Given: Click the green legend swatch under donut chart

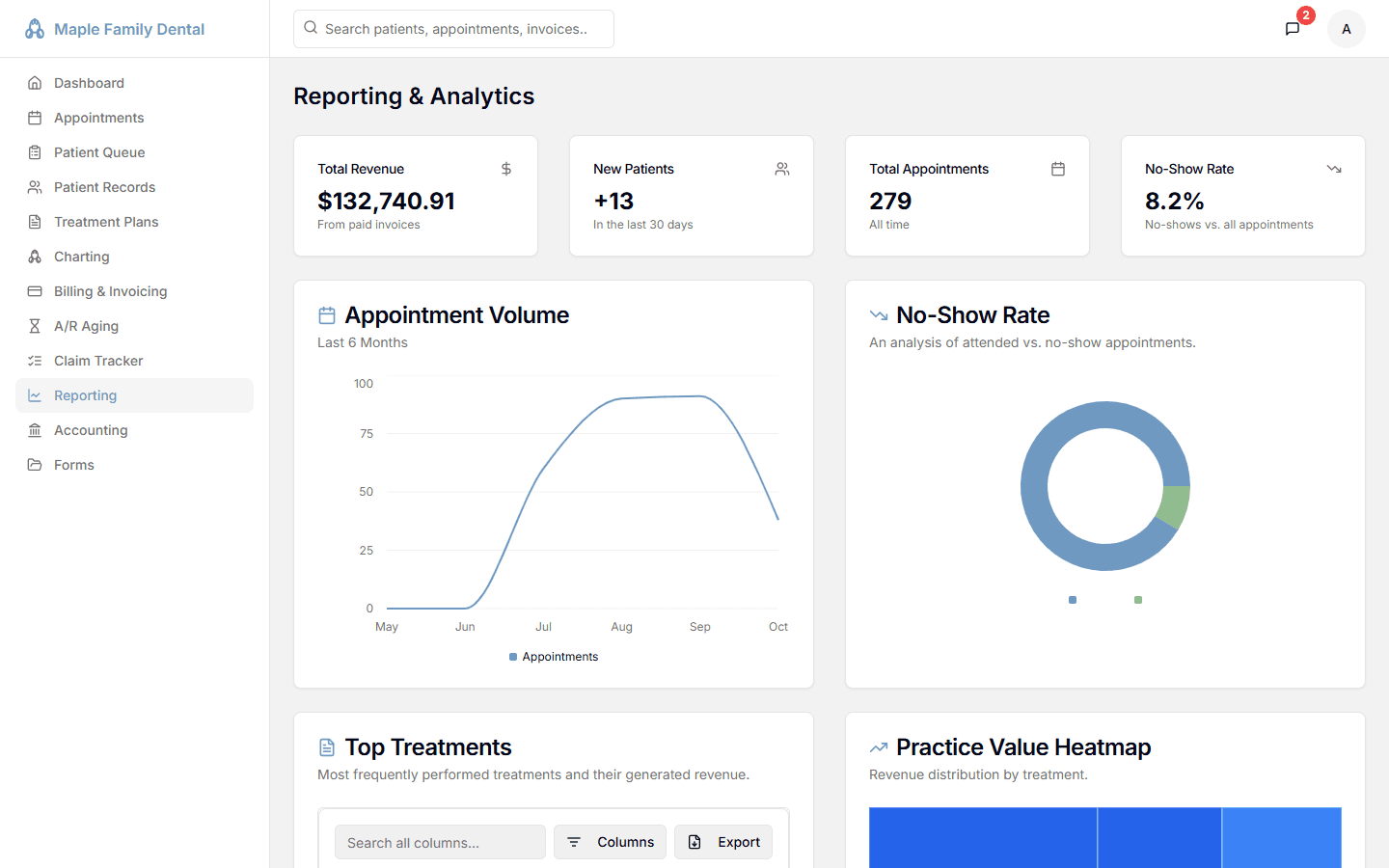Looking at the screenshot, I should [x=1138, y=600].
